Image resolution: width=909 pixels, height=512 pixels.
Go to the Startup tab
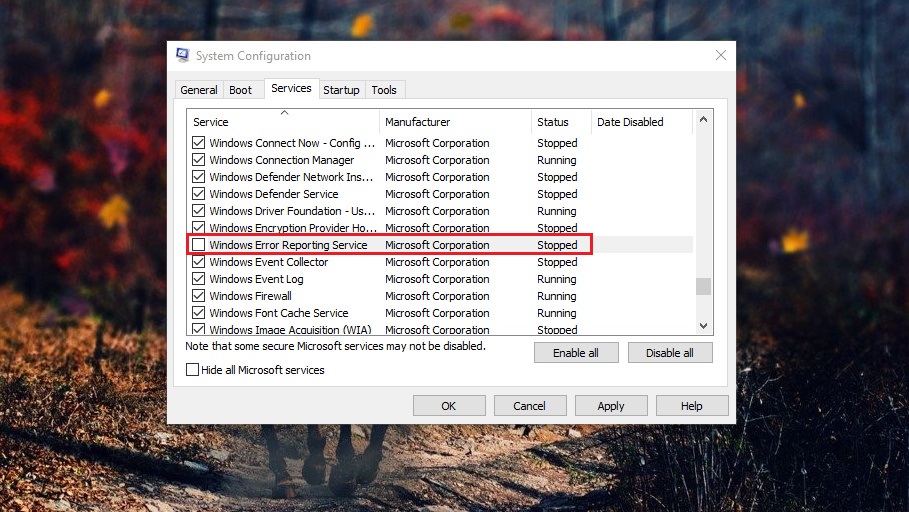[341, 90]
